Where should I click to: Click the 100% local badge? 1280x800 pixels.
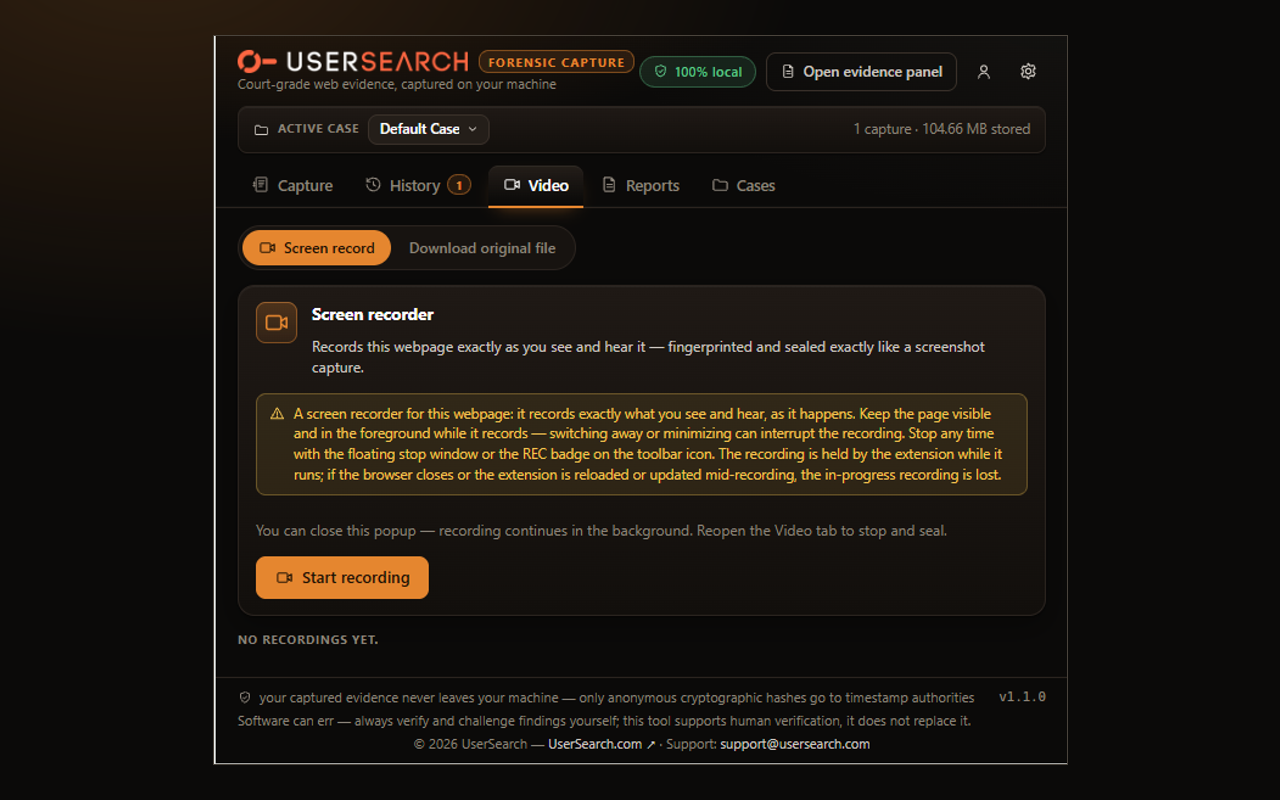698,72
